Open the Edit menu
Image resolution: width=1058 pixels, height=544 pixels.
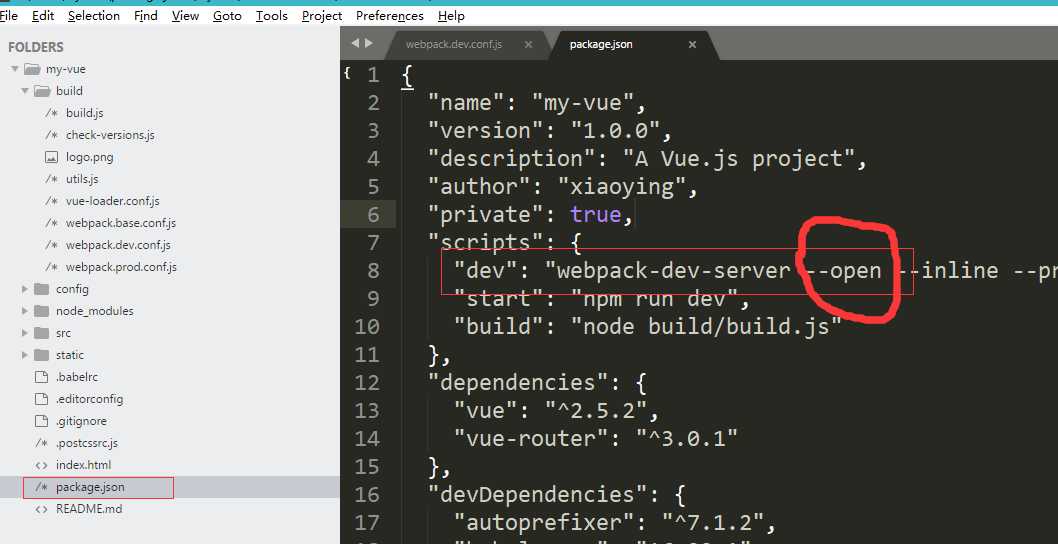coord(43,16)
